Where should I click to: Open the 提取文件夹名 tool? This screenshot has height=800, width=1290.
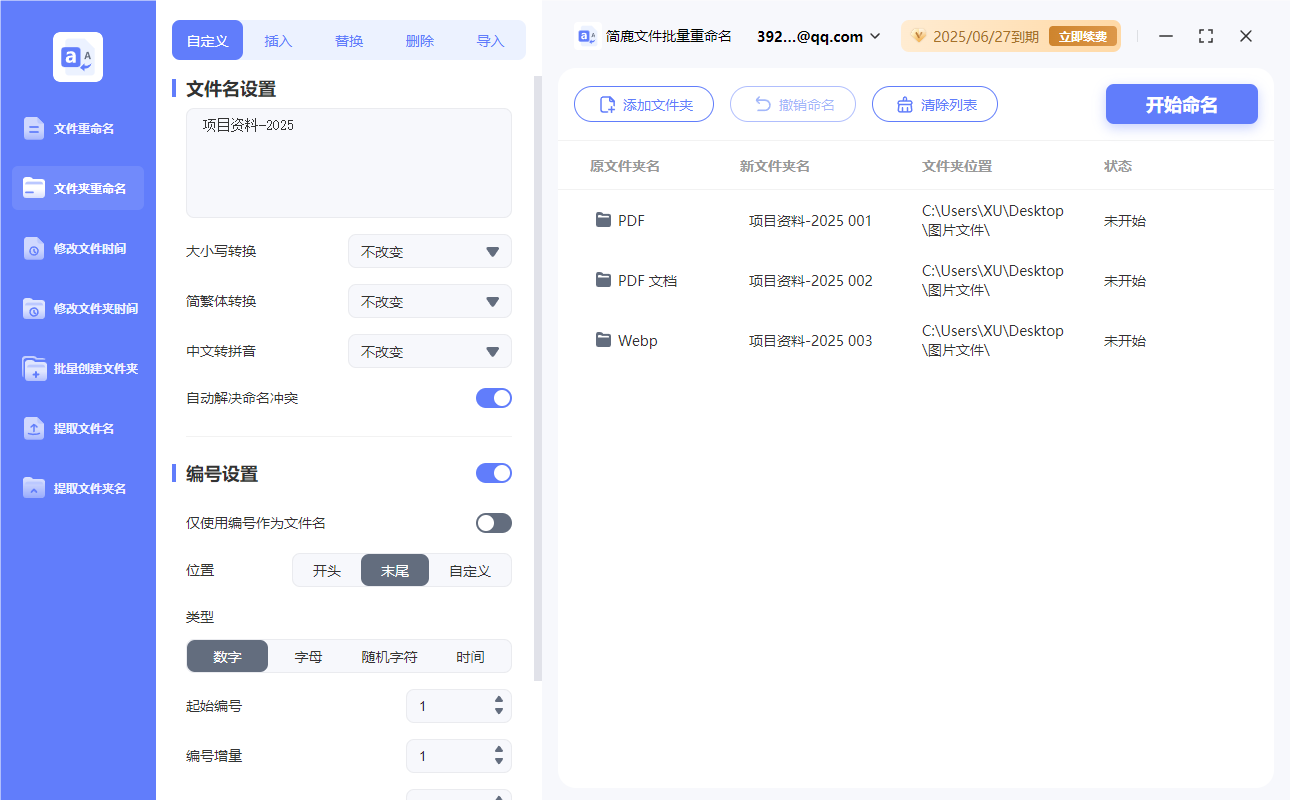(x=77, y=488)
